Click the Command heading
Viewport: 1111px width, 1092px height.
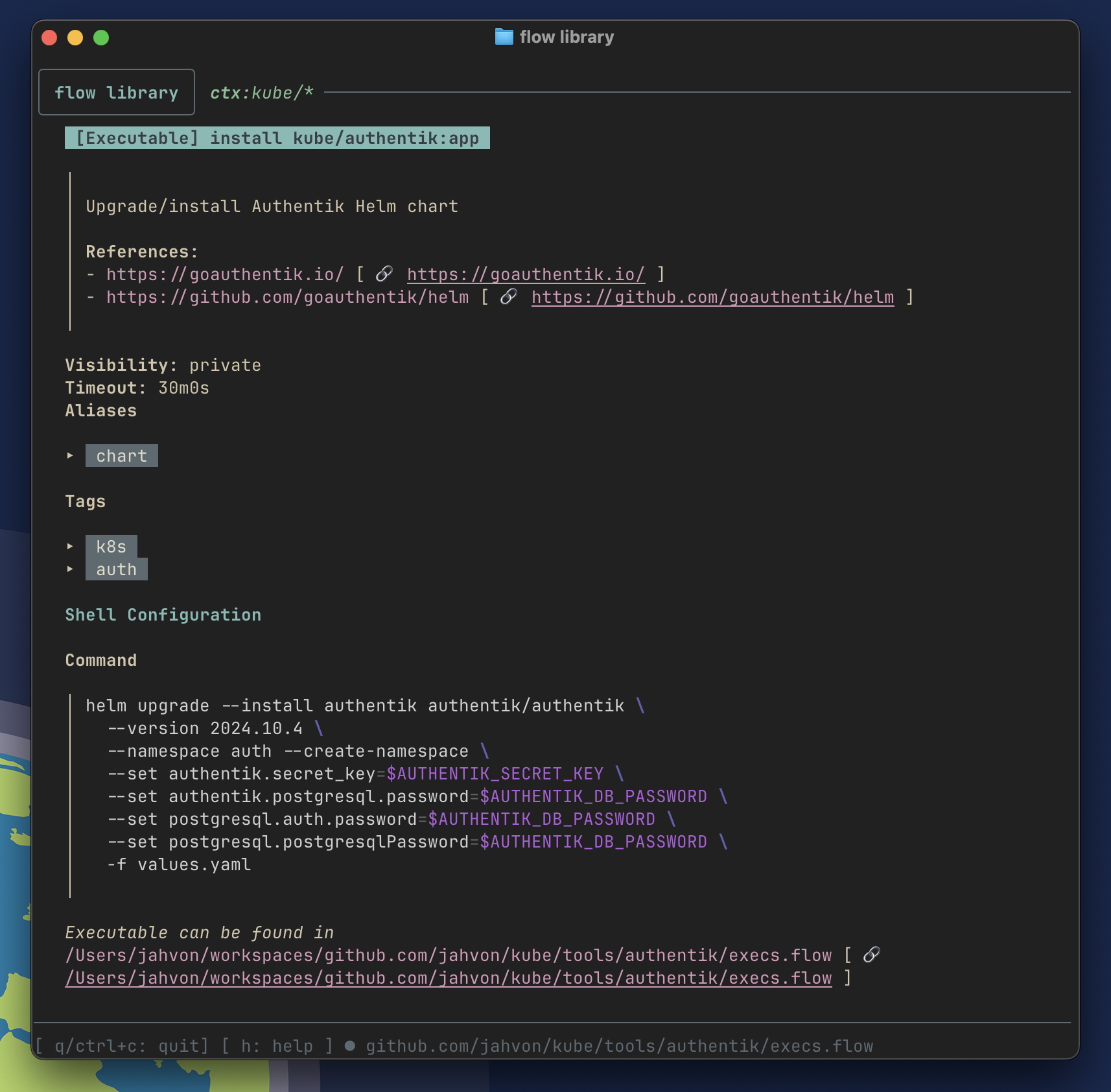coord(101,660)
